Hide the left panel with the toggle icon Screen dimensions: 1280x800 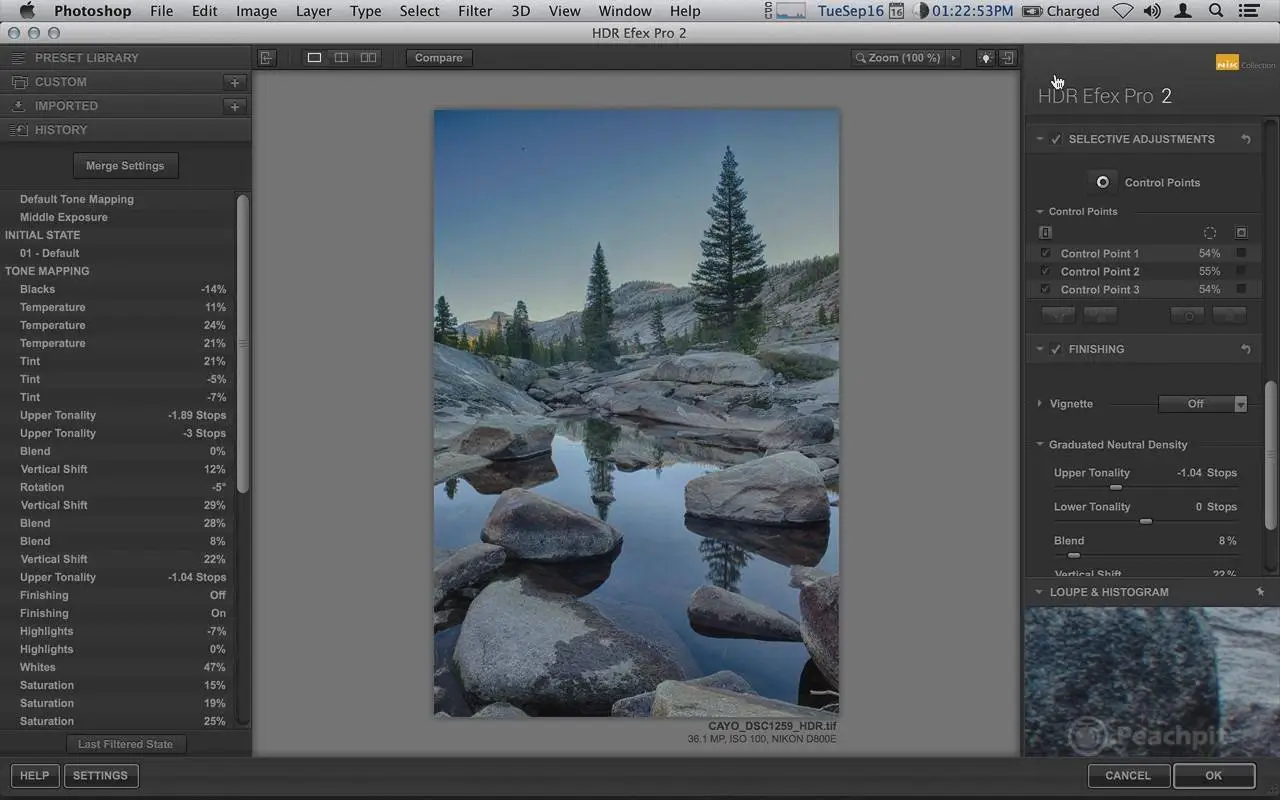pos(266,58)
